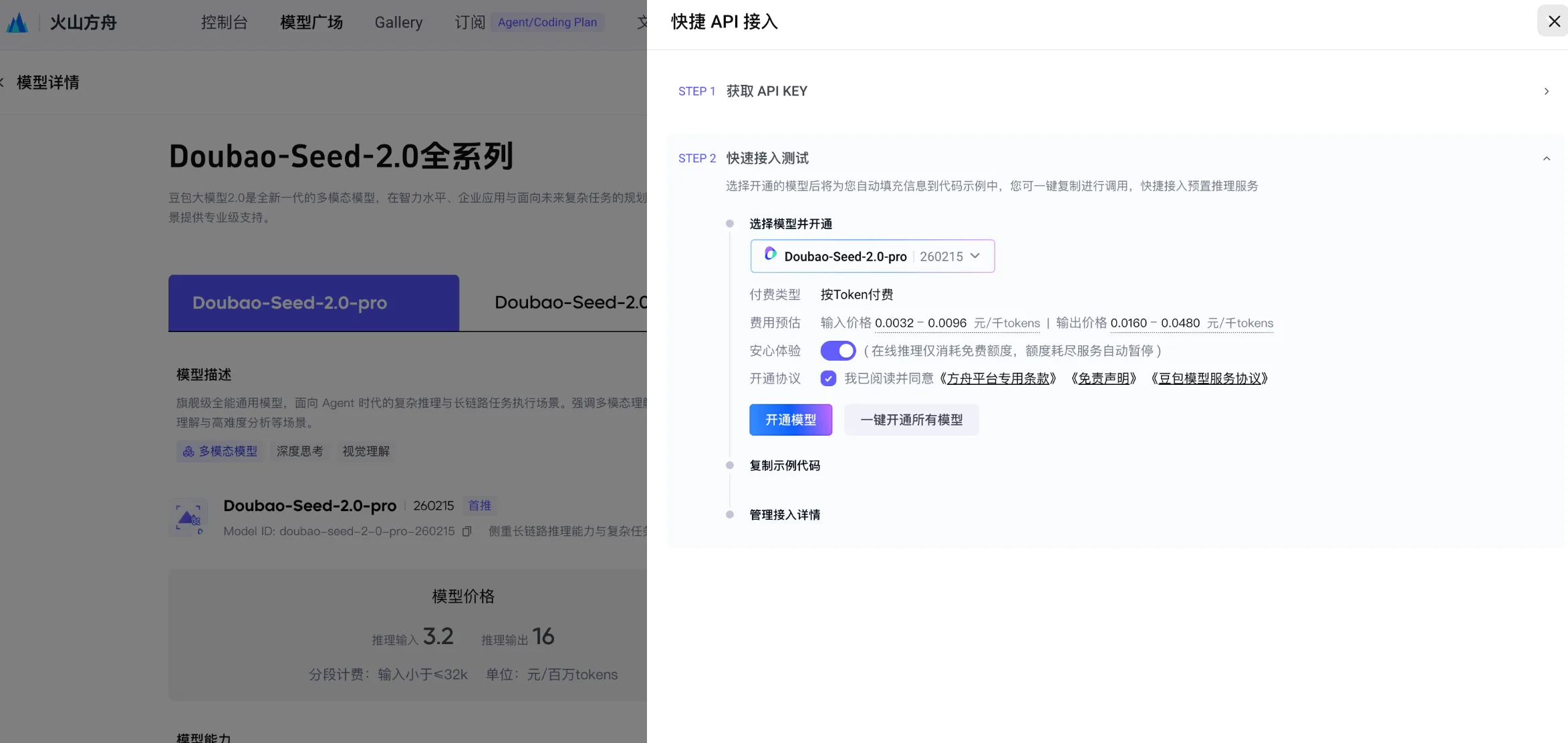Open the 模型广场 menu item
Viewport: 1568px width, 743px height.
(x=311, y=23)
